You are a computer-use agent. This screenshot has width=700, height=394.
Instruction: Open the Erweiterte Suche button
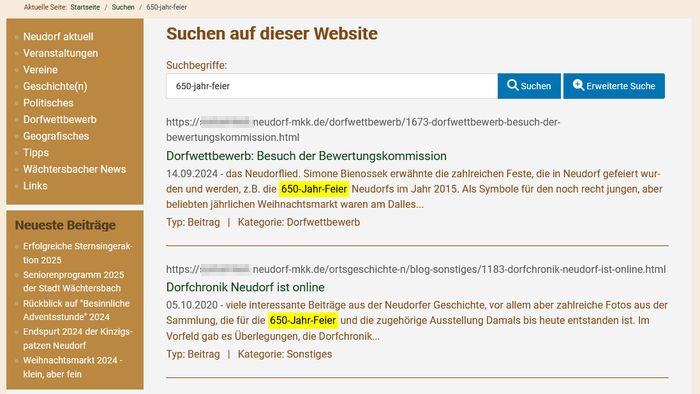click(614, 86)
